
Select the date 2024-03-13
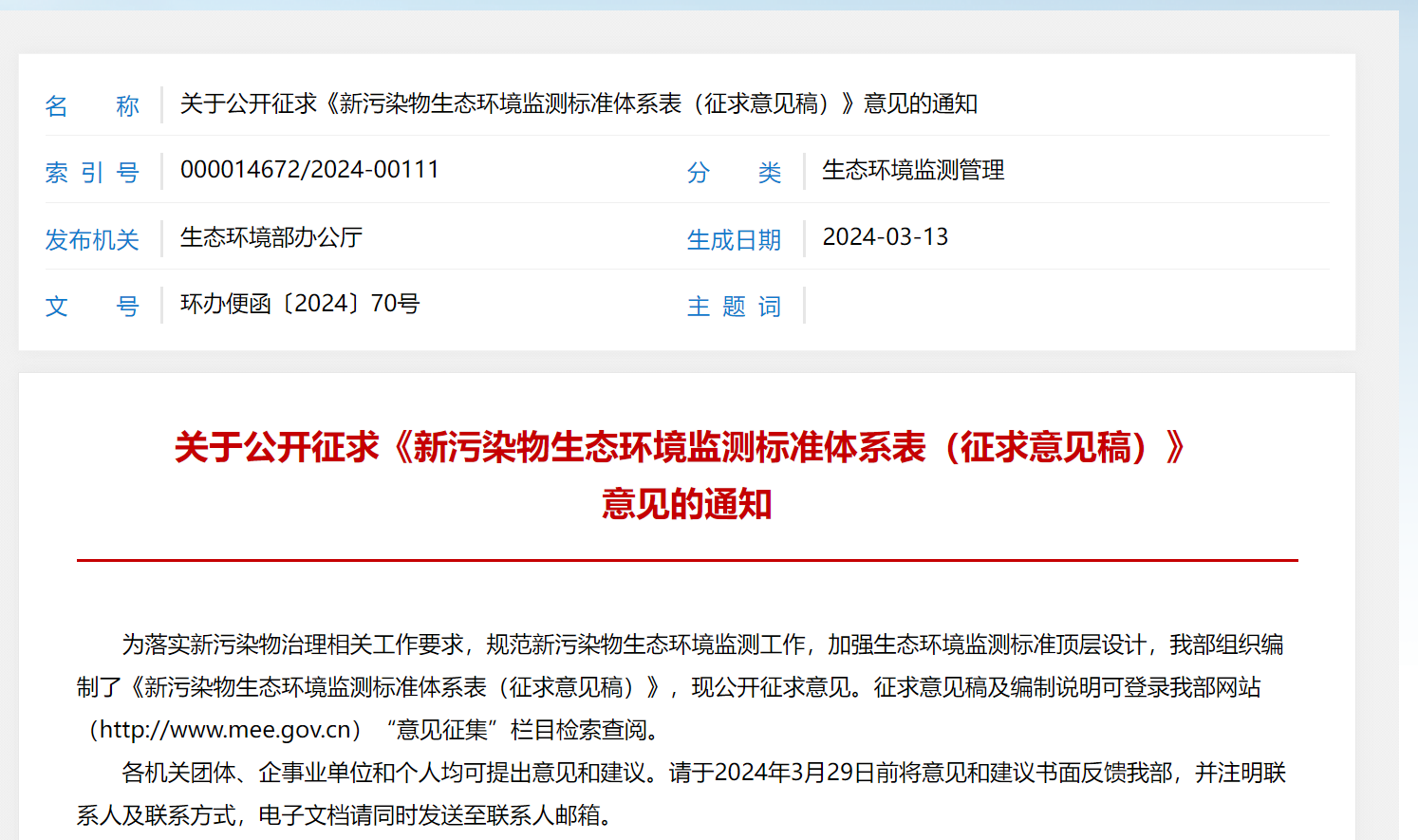point(885,237)
